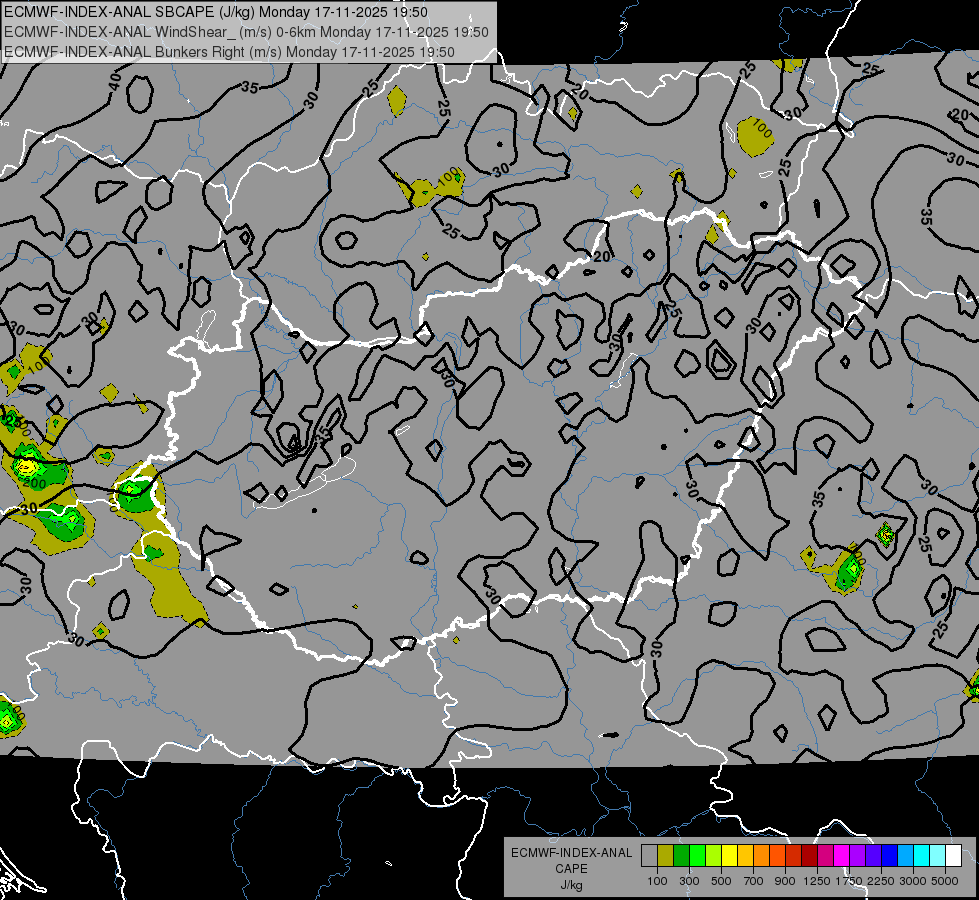This screenshot has height=900, width=979.
Task: Pick the indigo swatch left of 2250
Action: click(x=873, y=856)
